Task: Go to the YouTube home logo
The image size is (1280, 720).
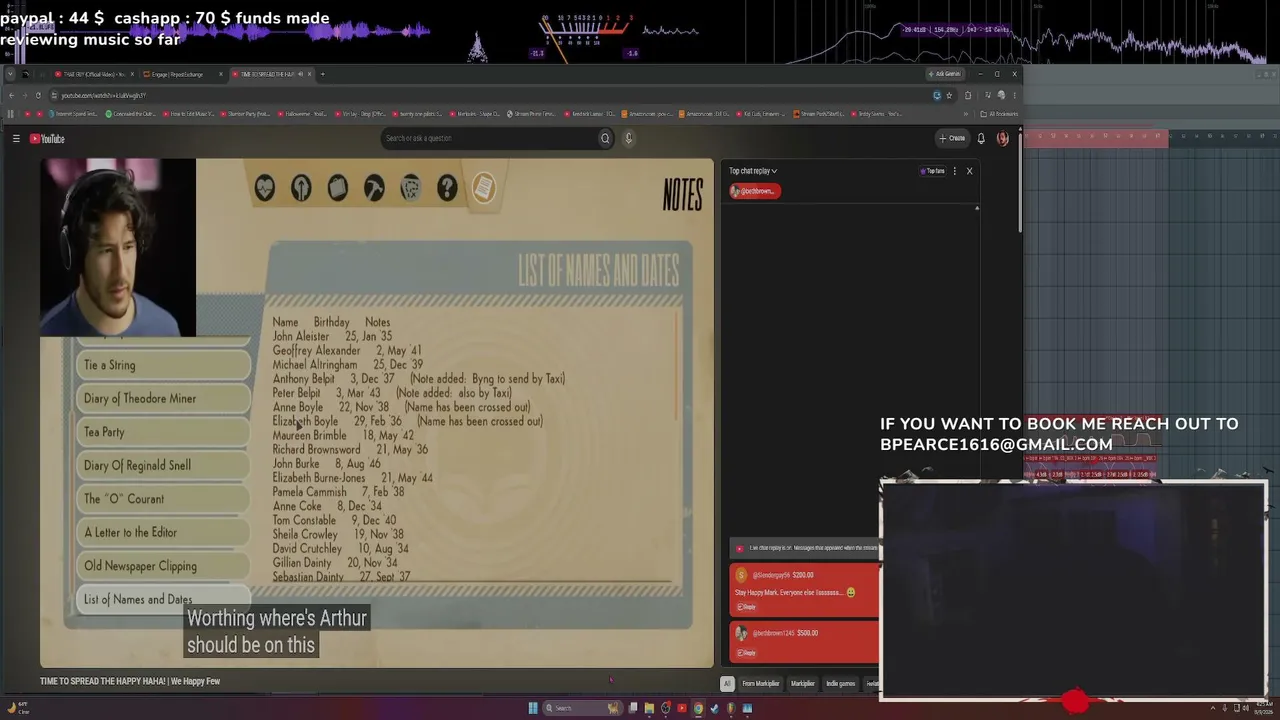Action: point(47,139)
